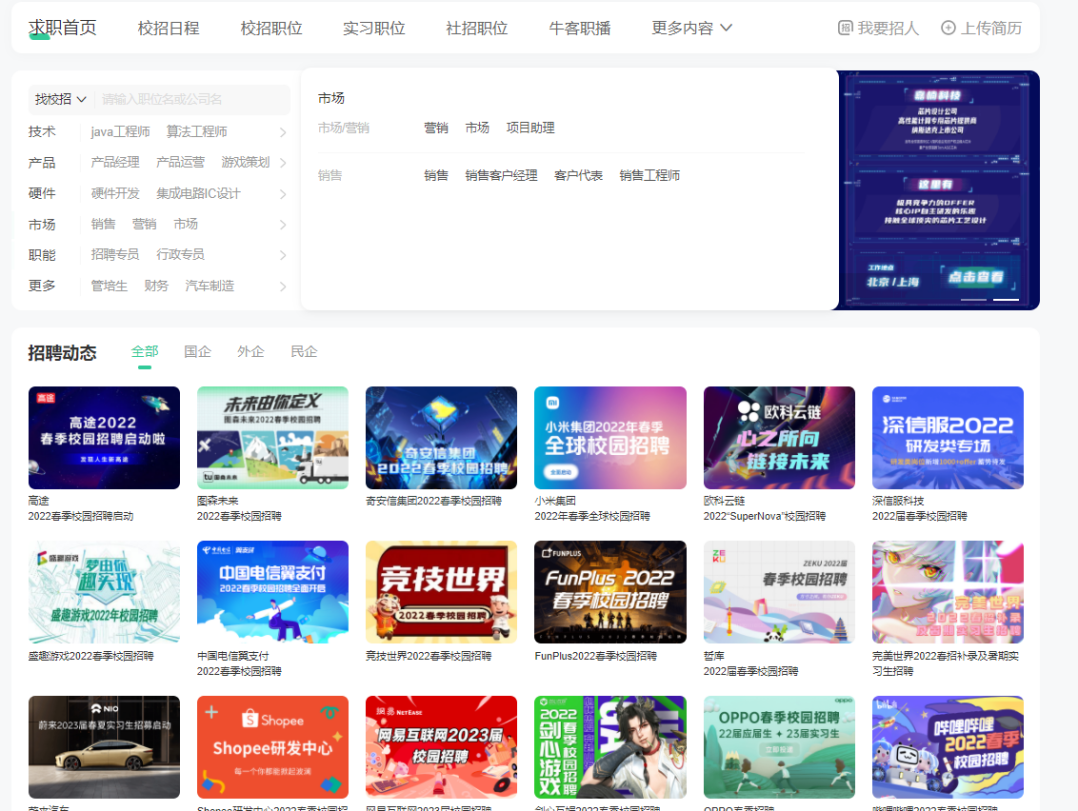Click the 我要招人 recruiter icon
This screenshot has width=1078, height=811.
pos(845,28)
